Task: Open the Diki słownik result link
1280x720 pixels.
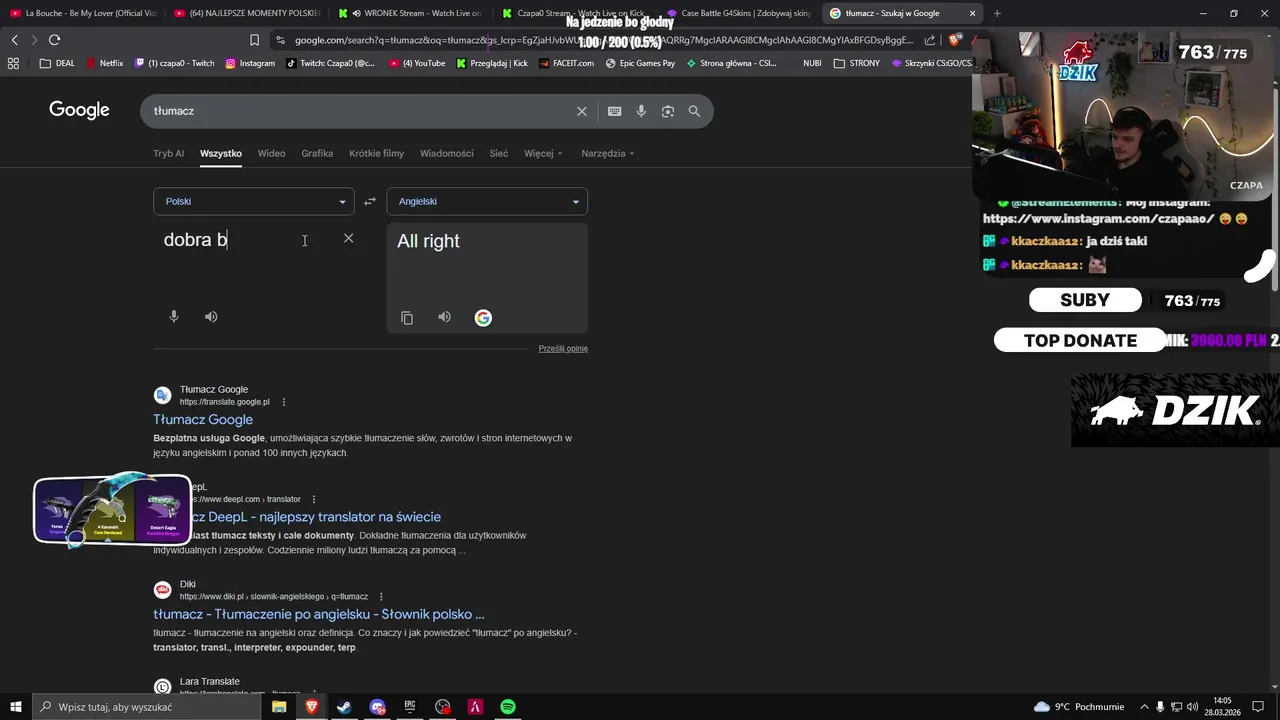Action: 319,614
